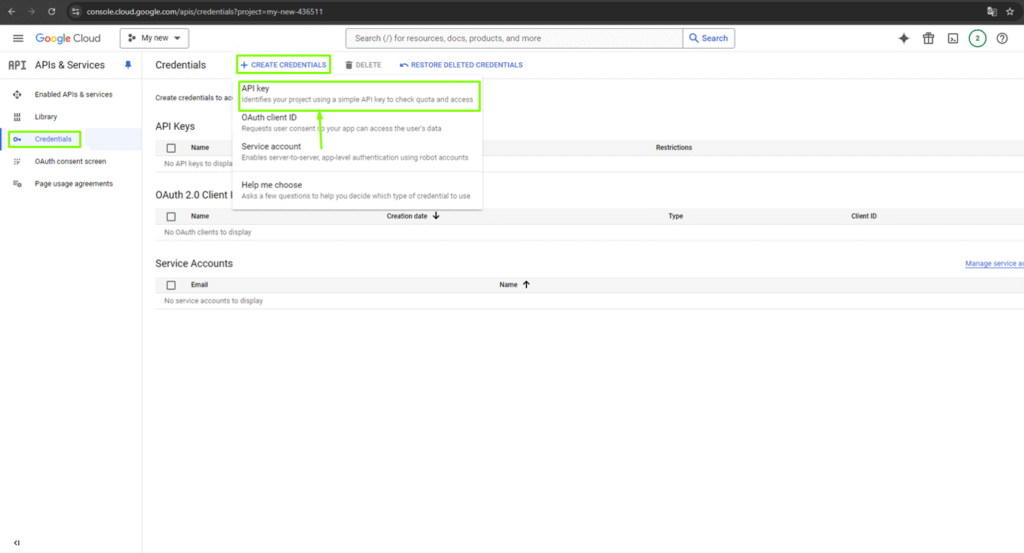Go forward using browser forward arrow
1024x553 pixels.
(31, 11)
